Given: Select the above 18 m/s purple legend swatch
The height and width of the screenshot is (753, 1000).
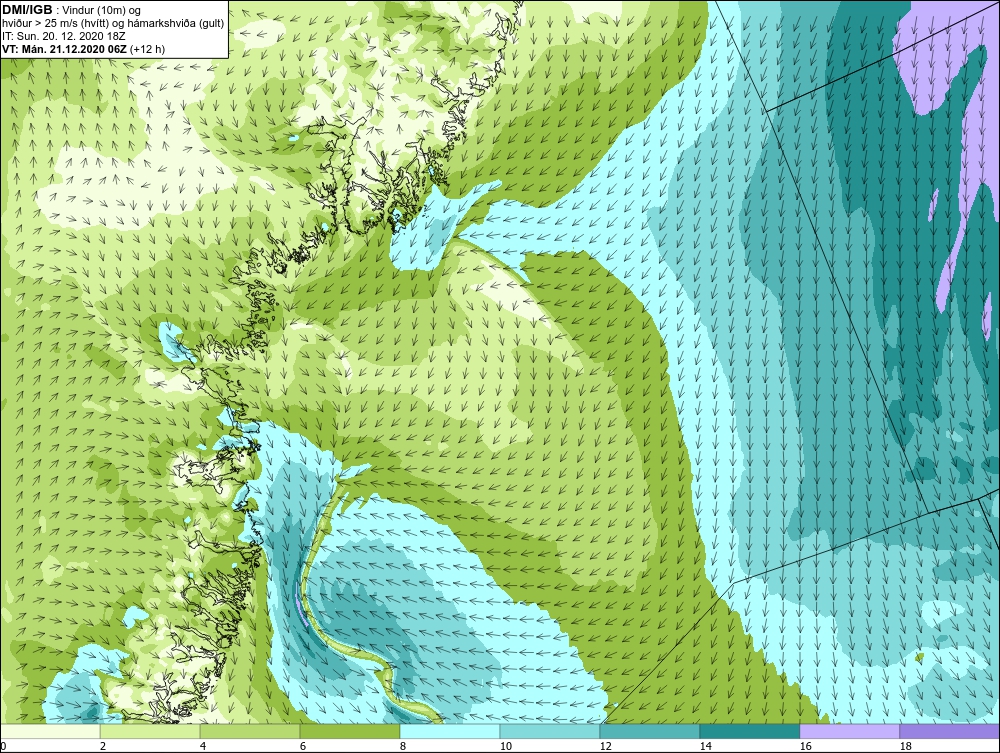Looking at the screenshot, I should pyautogui.click(x=949, y=731).
